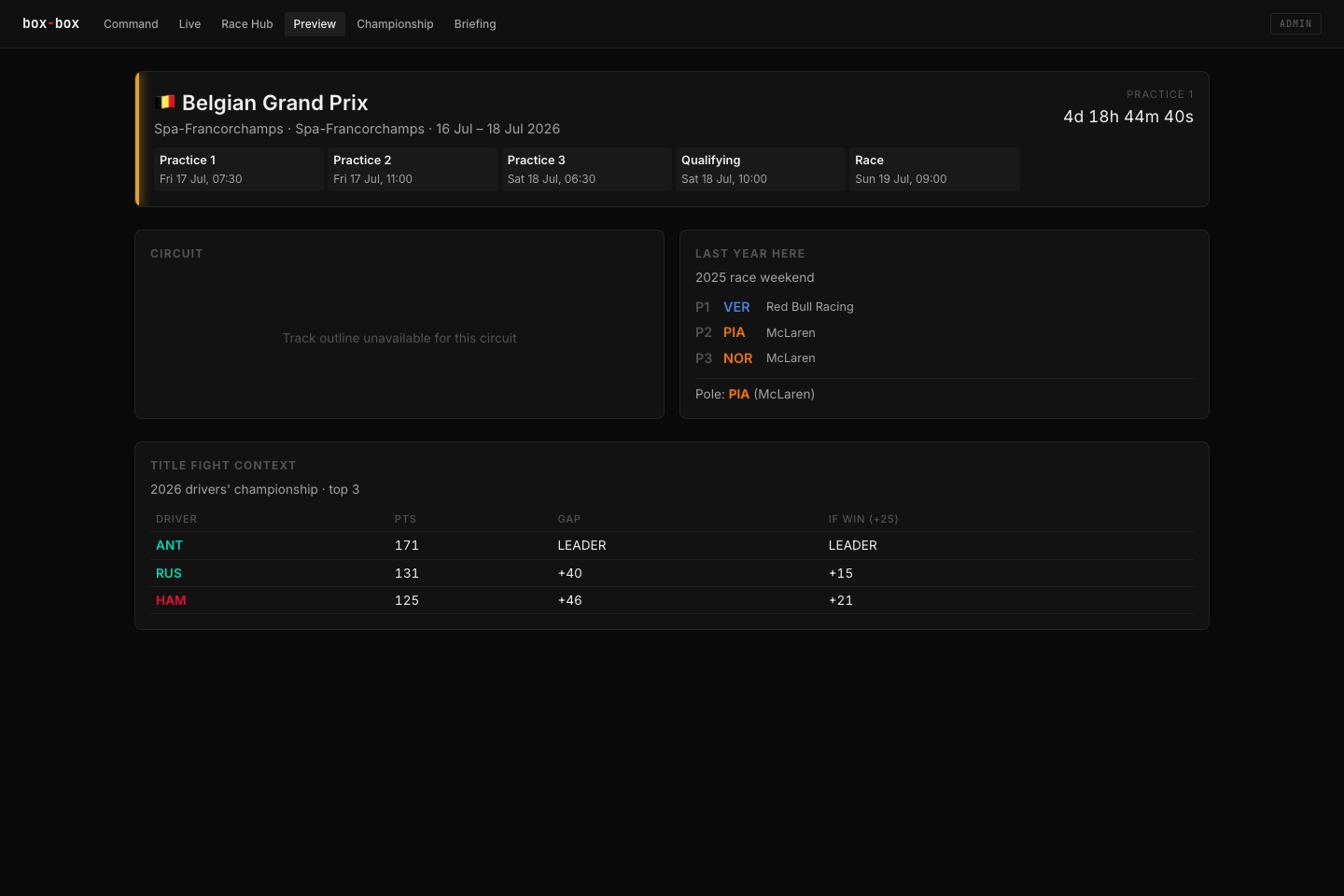Click the PTS column header
This screenshot has height=896, width=1344.
pyautogui.click(x=405, y=519)
